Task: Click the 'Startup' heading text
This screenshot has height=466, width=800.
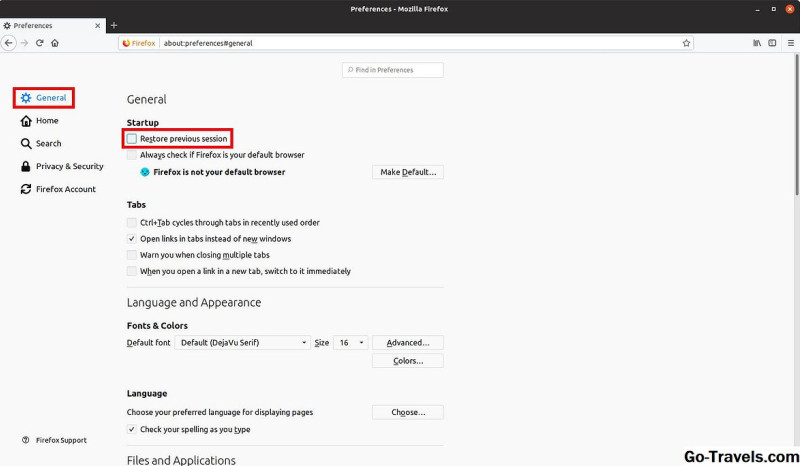Action: pyautogui.click(x=142, y=122)
